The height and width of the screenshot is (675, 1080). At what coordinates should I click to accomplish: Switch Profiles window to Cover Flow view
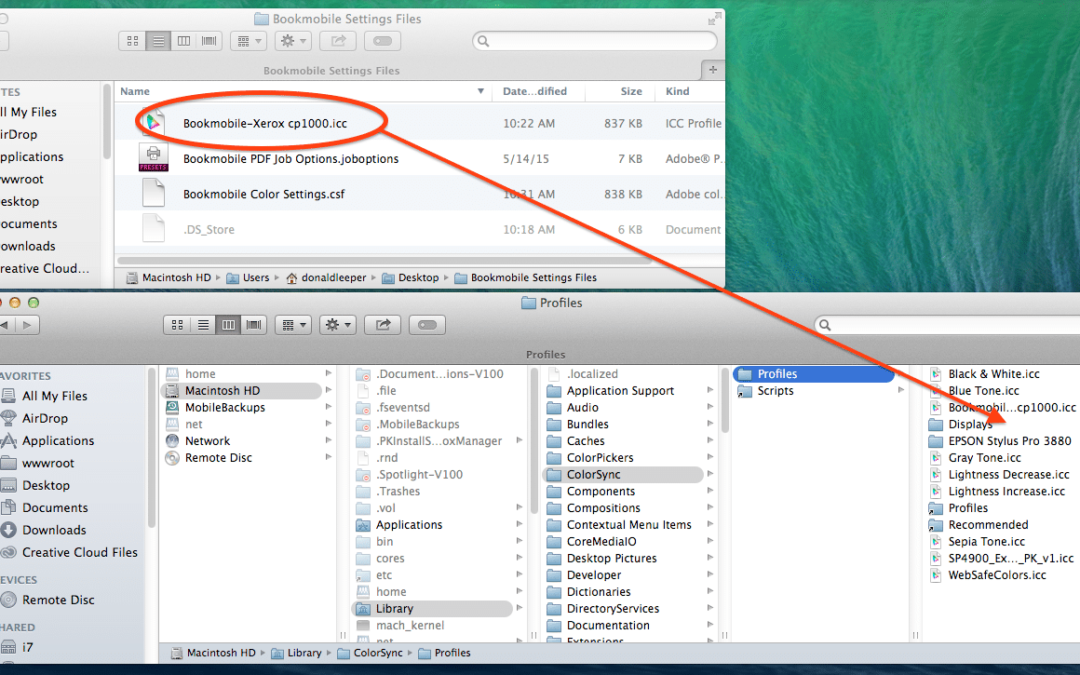click(254, 325)
